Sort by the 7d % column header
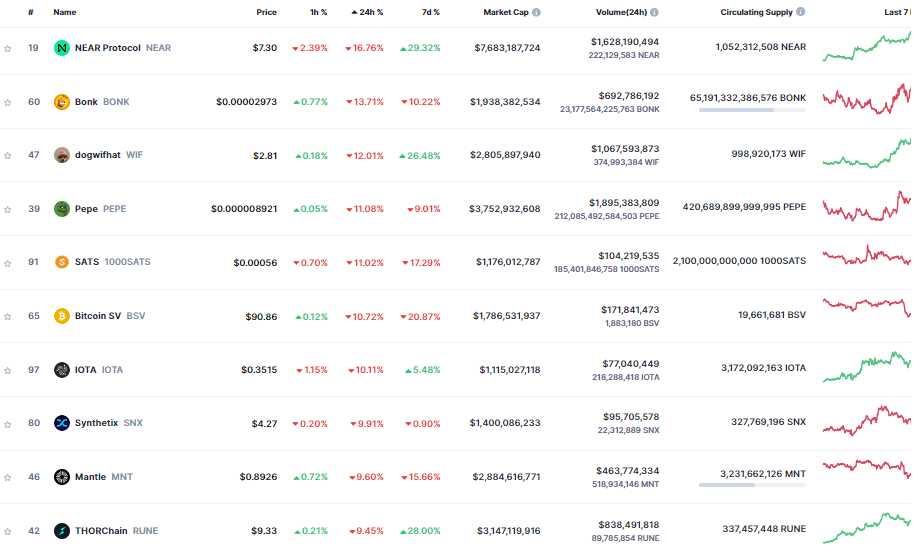Viewport: 921px width, 554px height. tap(431, 12)
